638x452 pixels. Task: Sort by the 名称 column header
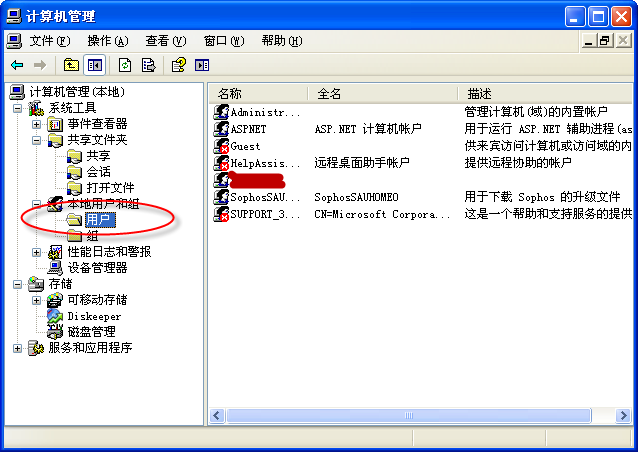(x=259, y=94)
